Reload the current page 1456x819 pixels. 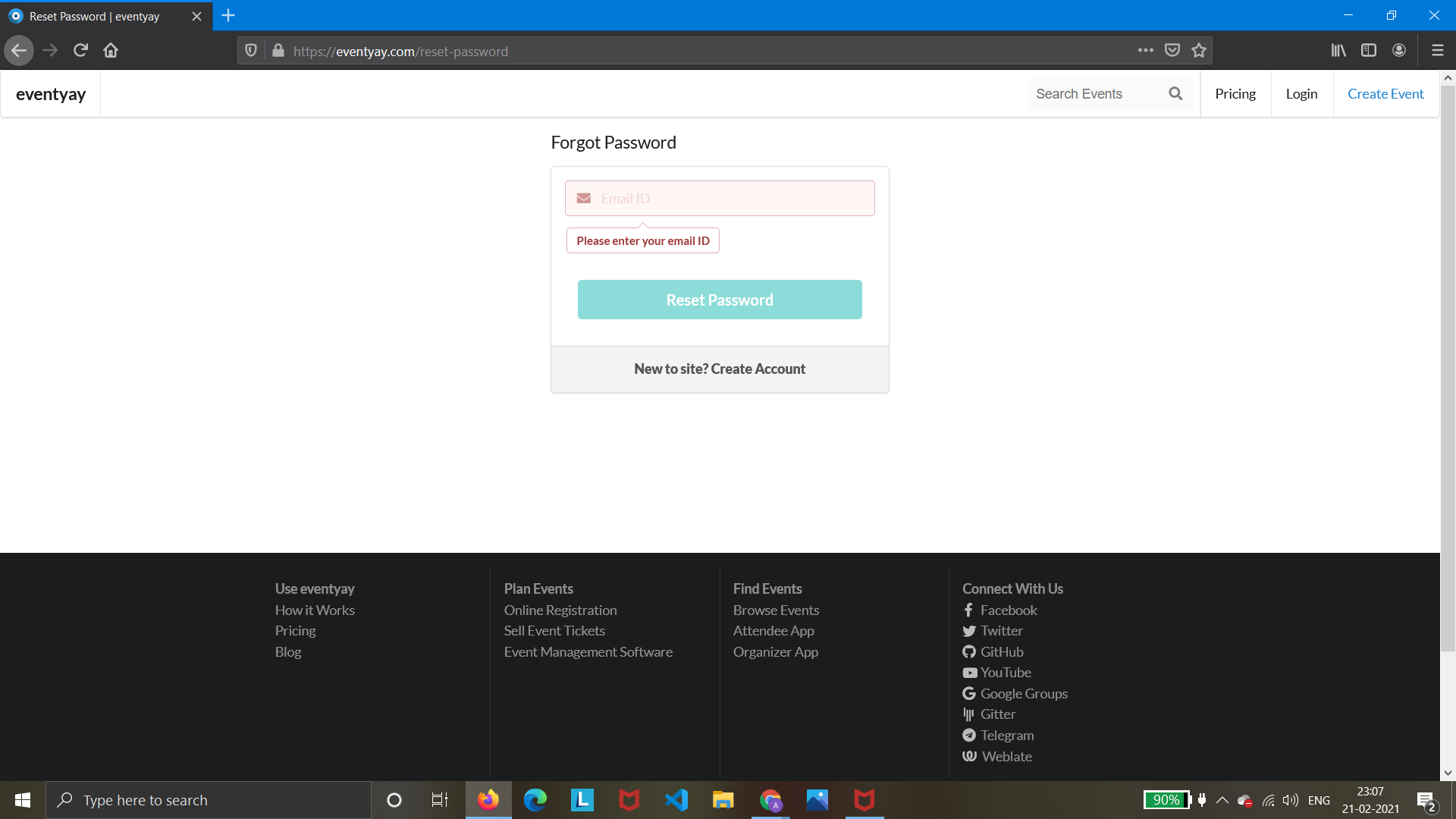point(80,51)
